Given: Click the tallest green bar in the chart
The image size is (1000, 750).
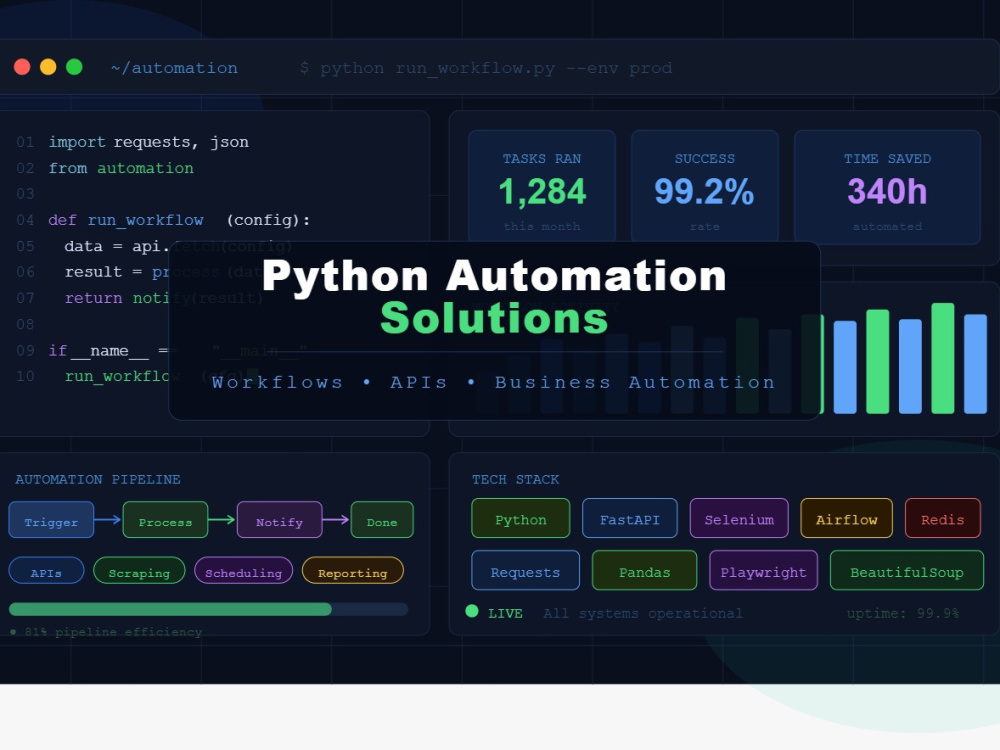Looking at the screenshot, I should click(943, 358).
